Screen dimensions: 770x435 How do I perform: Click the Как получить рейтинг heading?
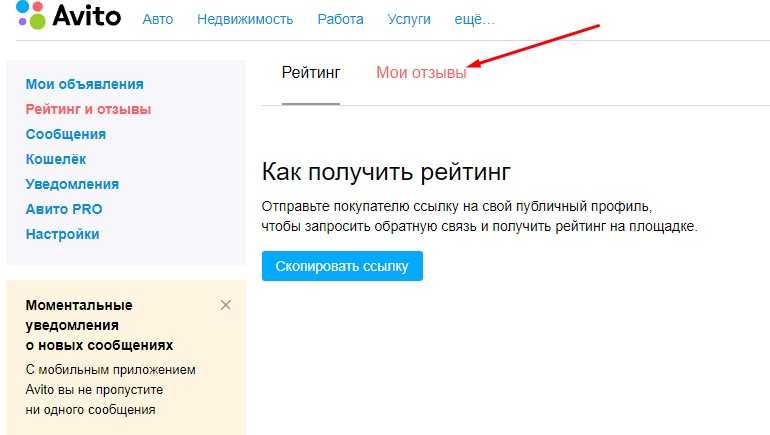pos(386,172)
